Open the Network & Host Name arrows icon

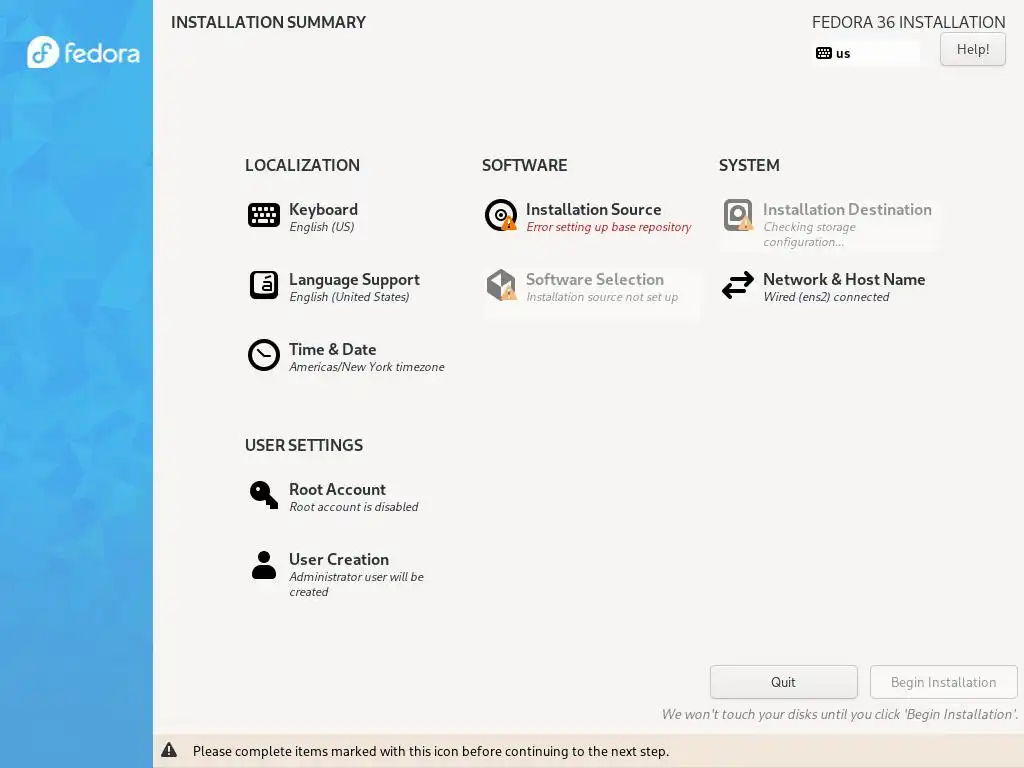[738, 285]
